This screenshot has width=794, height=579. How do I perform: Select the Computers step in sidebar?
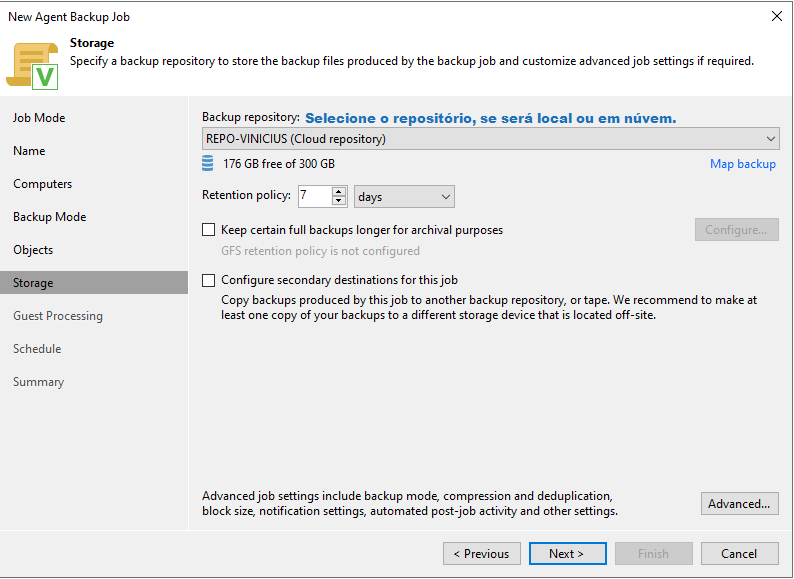click(43, 184)
